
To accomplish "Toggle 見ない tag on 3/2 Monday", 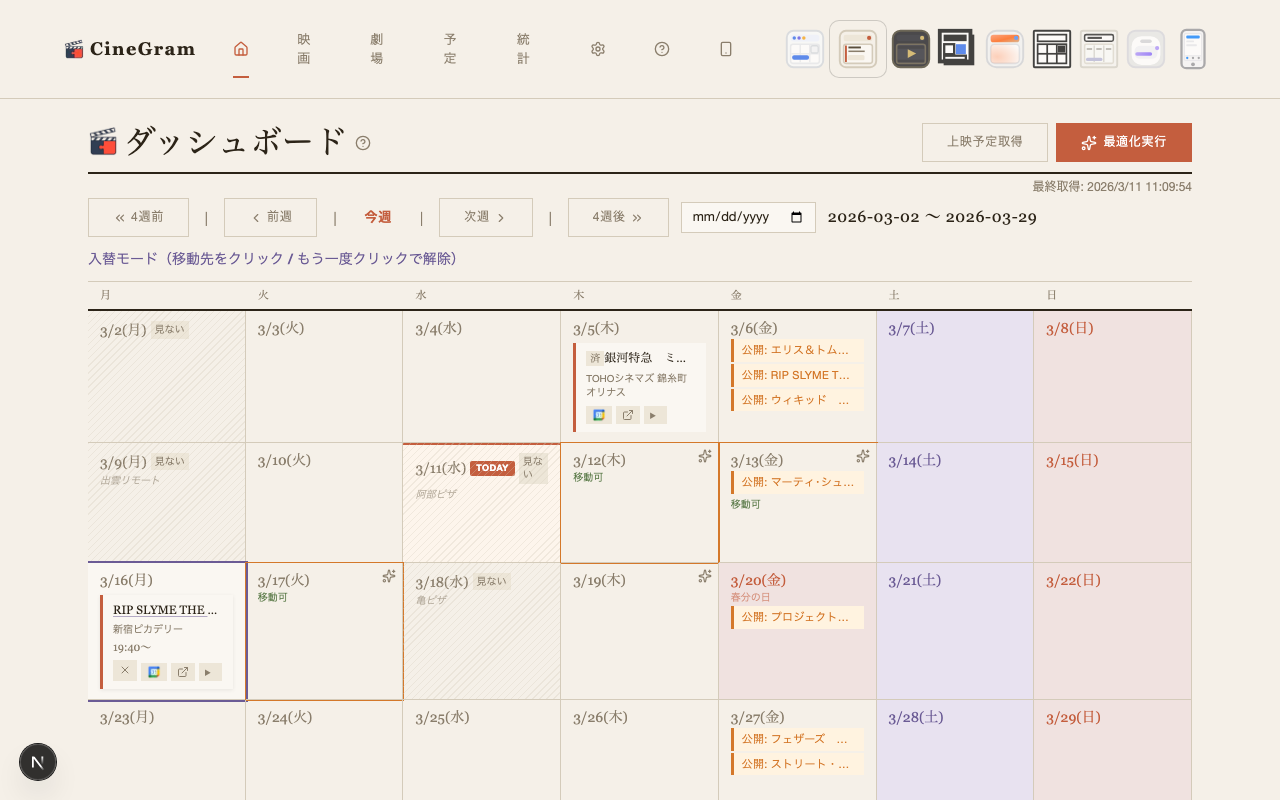I will (169, 330).
